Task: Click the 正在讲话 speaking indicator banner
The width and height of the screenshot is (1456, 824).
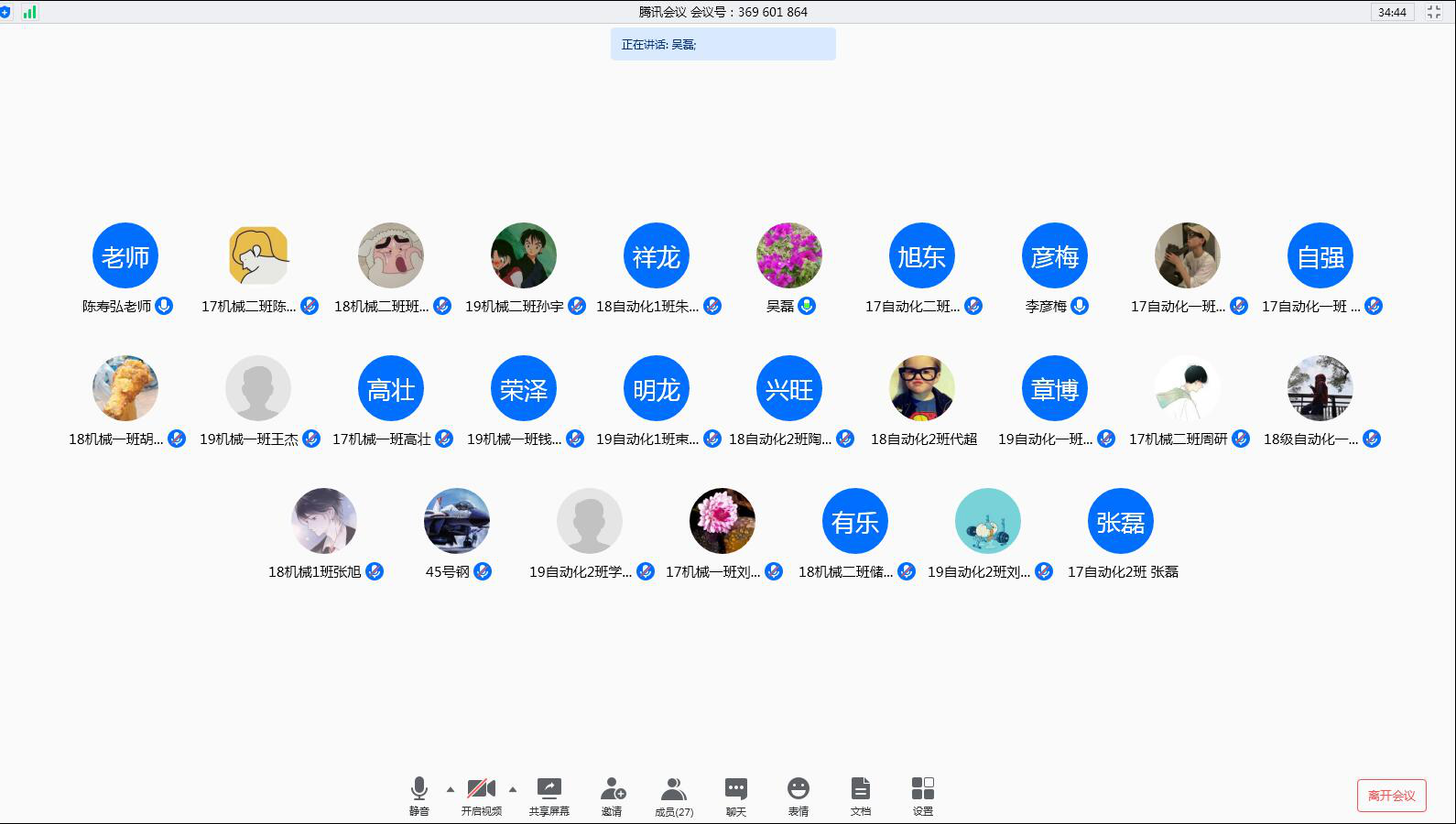Action: tap(723, 44)
